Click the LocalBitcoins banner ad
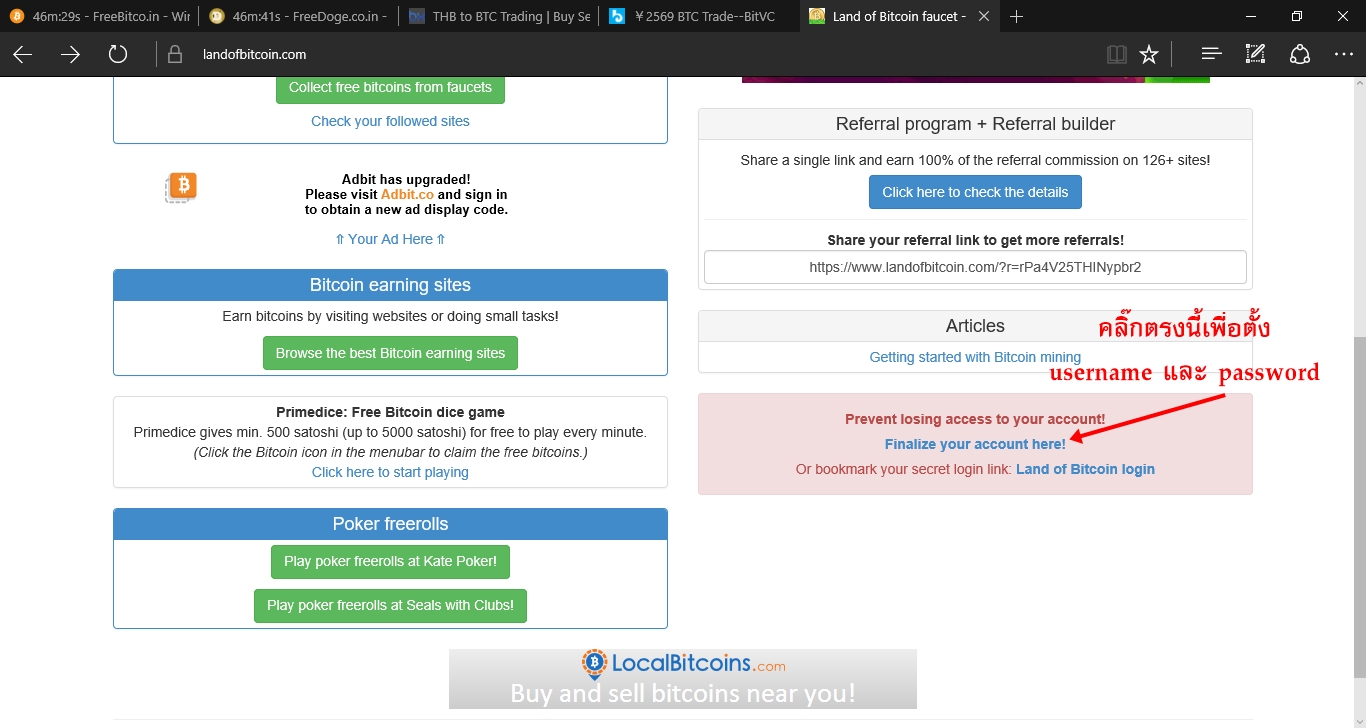This screenshot has height=728, width=1366. [682, 679]
